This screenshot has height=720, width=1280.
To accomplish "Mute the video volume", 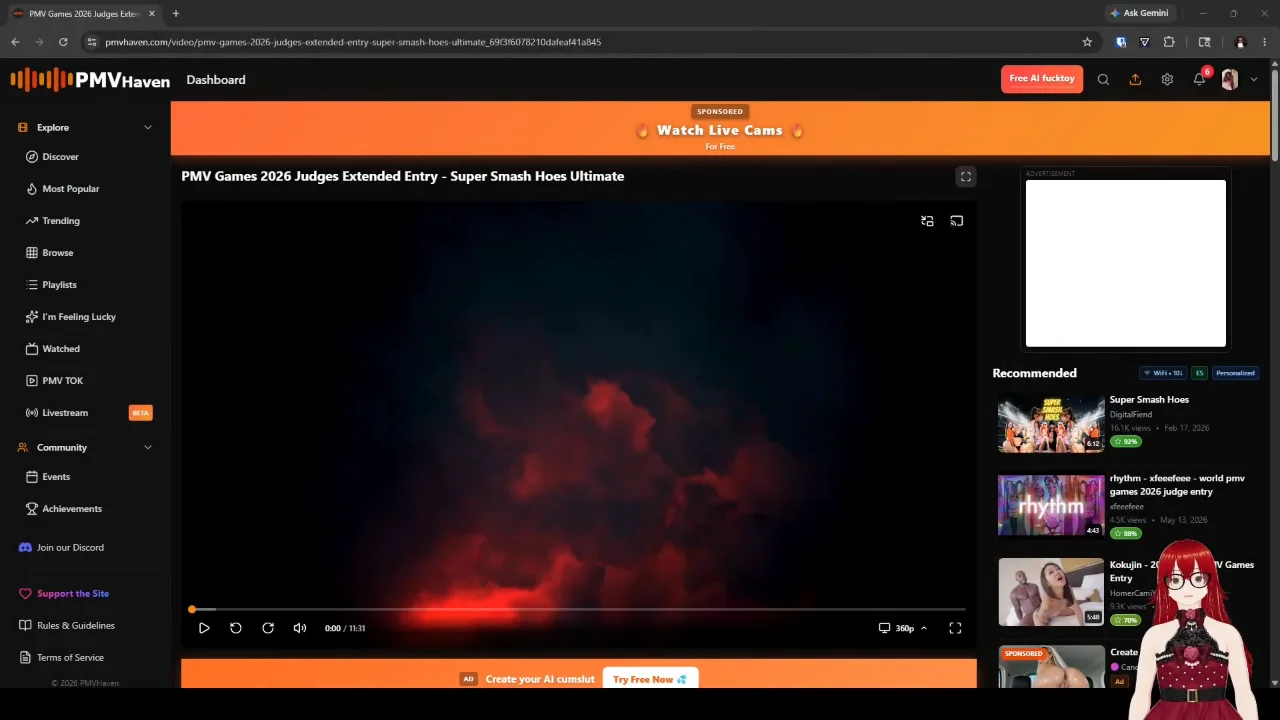I will click(300, 628).
